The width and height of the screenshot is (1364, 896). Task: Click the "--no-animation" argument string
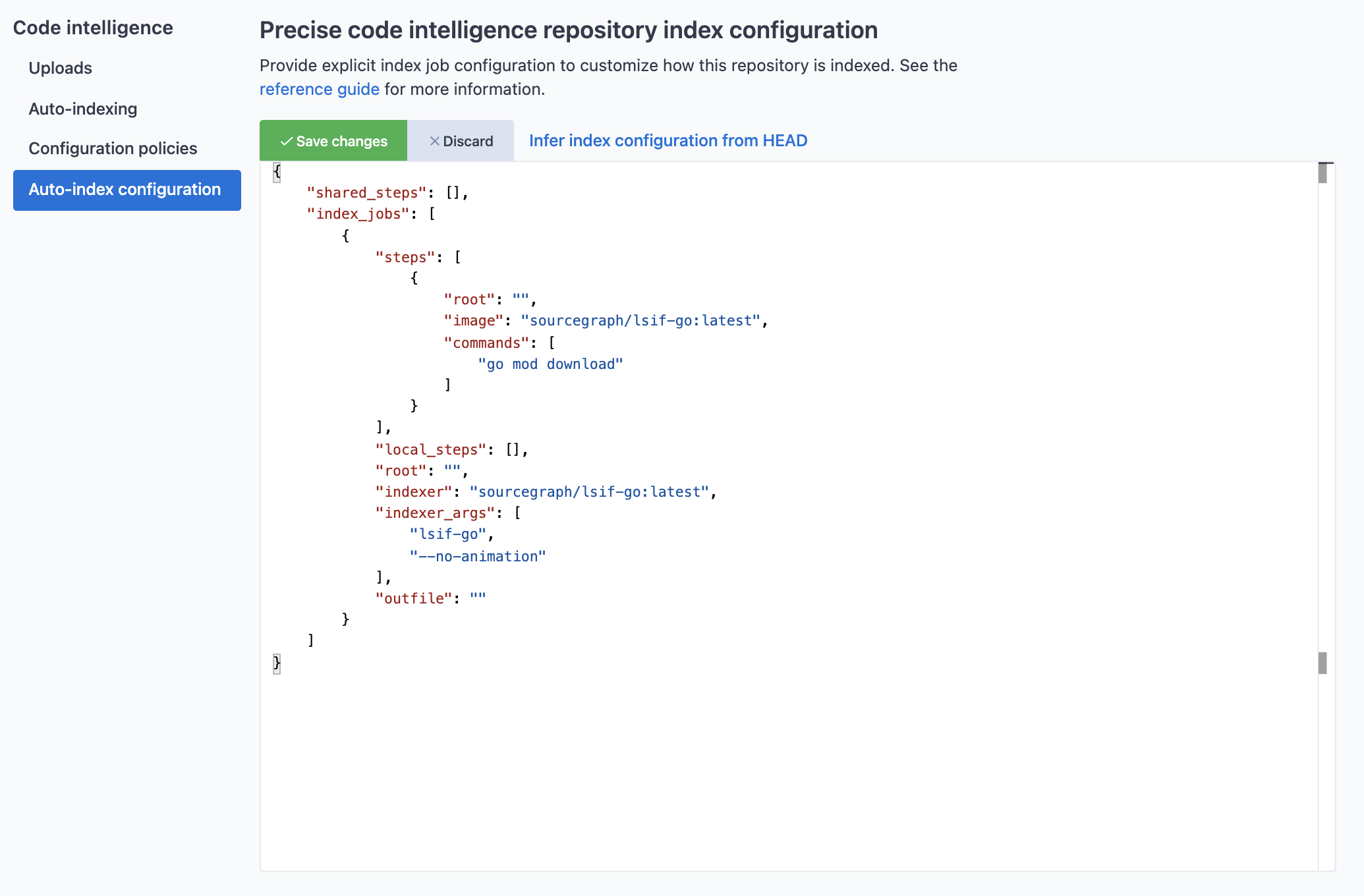(x=478, y=557)
